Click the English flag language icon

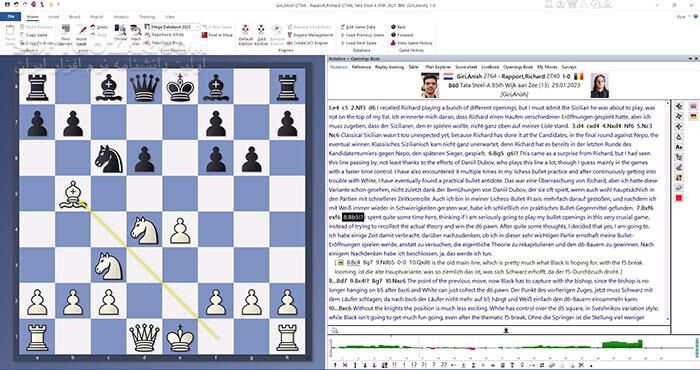point(693,106)
